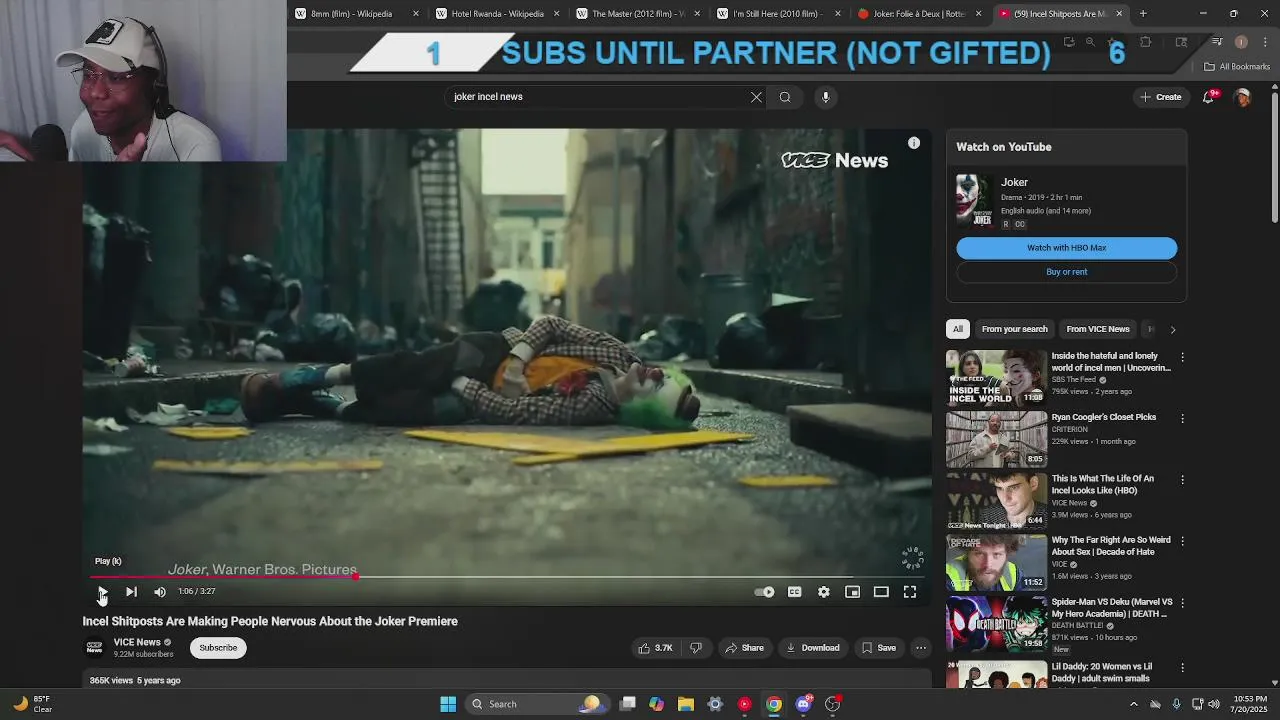Open the player settings gear
The height and width of the screenshot is (720, 1280).
pos(823,592)
